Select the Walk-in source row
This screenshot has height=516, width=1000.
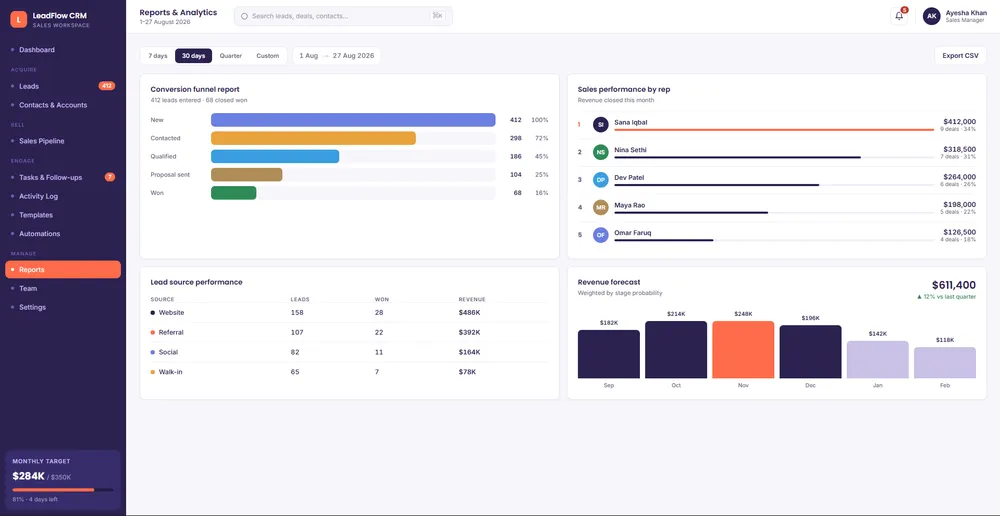[349, 372]
